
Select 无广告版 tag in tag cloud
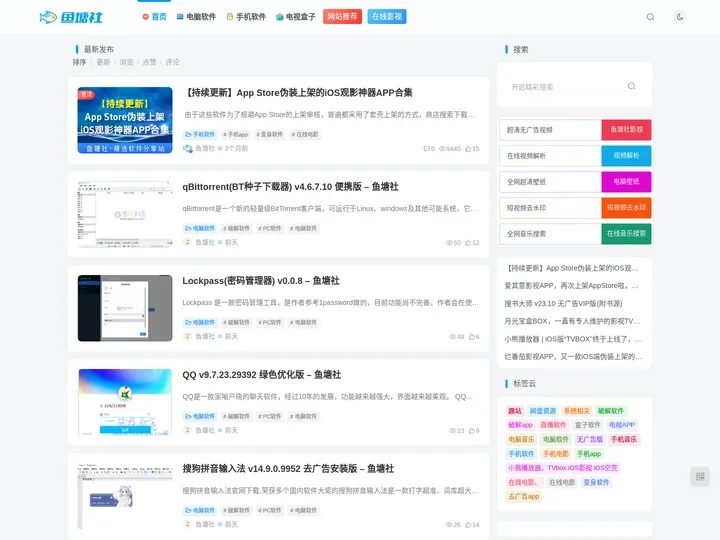(x=590, y=439)
